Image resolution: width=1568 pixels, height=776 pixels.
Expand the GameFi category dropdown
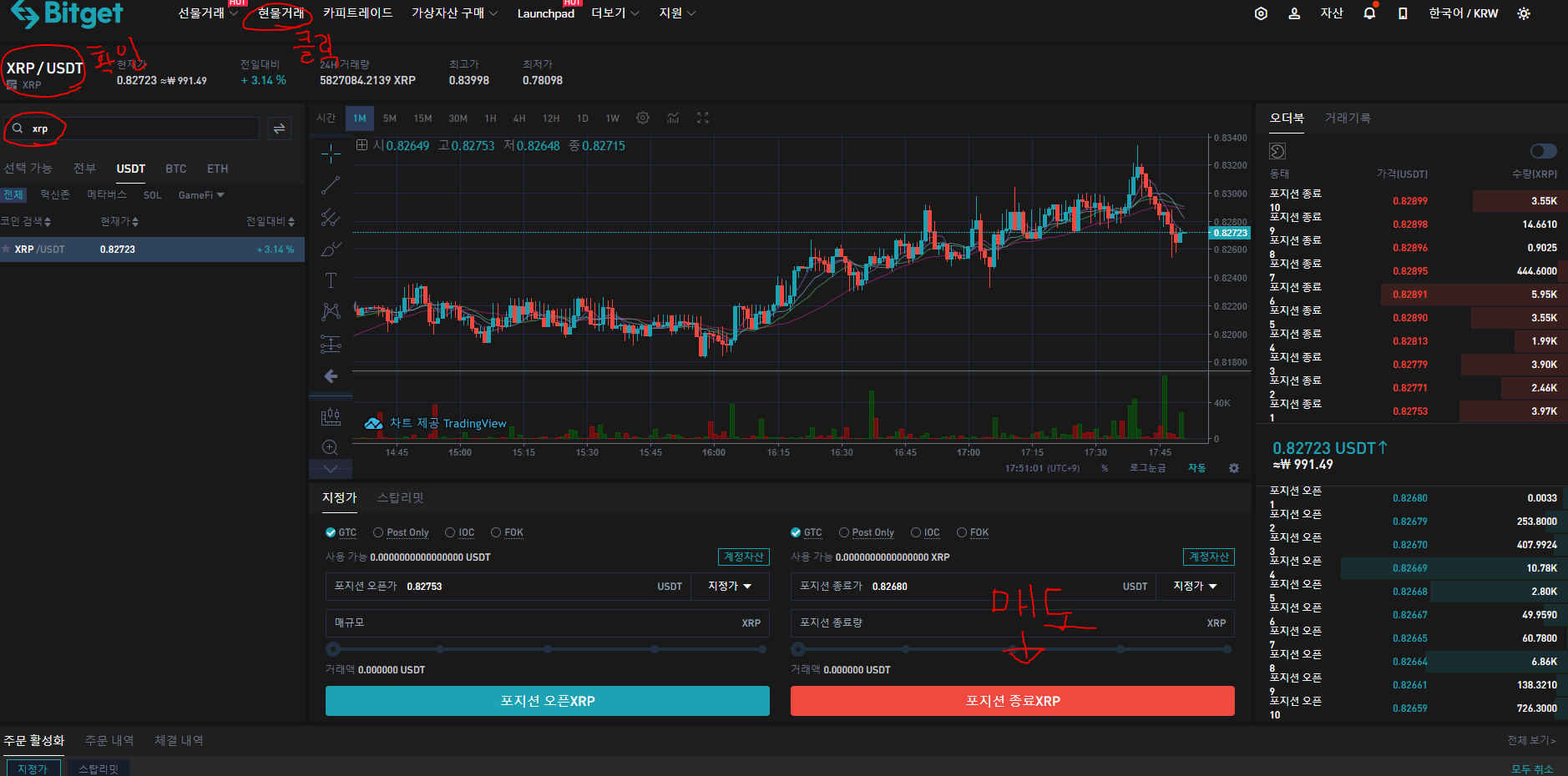tap(201, 195)
